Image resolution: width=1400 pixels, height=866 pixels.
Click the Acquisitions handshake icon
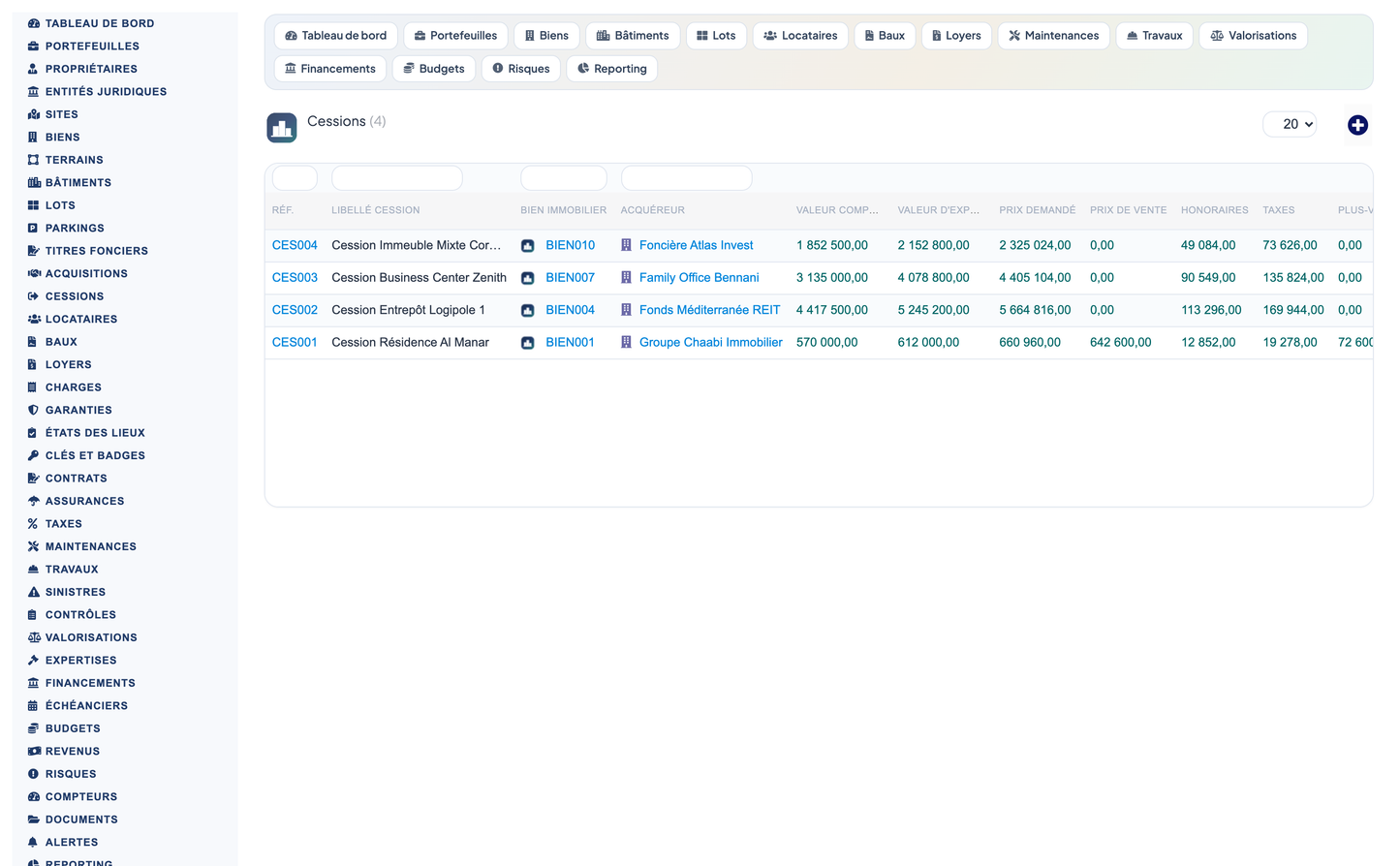(x=33, y=274)
